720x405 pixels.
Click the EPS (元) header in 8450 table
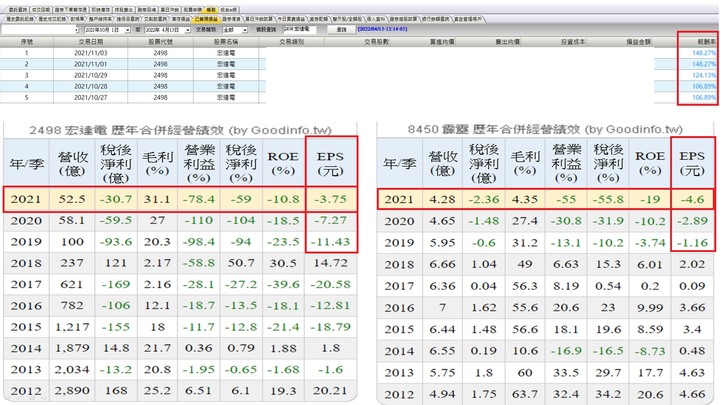click(x=692, y=163)
